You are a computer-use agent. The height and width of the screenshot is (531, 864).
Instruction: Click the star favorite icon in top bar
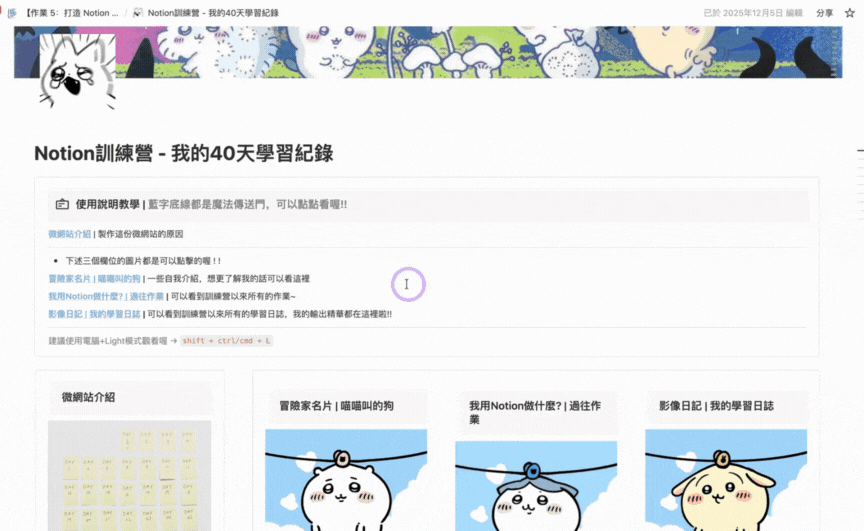850,13
